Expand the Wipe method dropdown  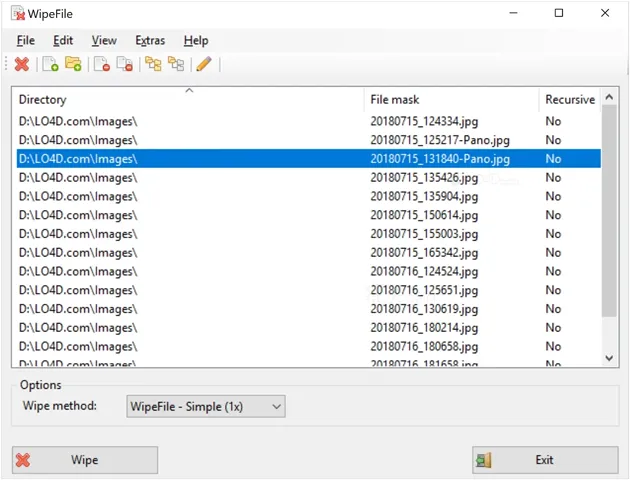tap(206, 406)
